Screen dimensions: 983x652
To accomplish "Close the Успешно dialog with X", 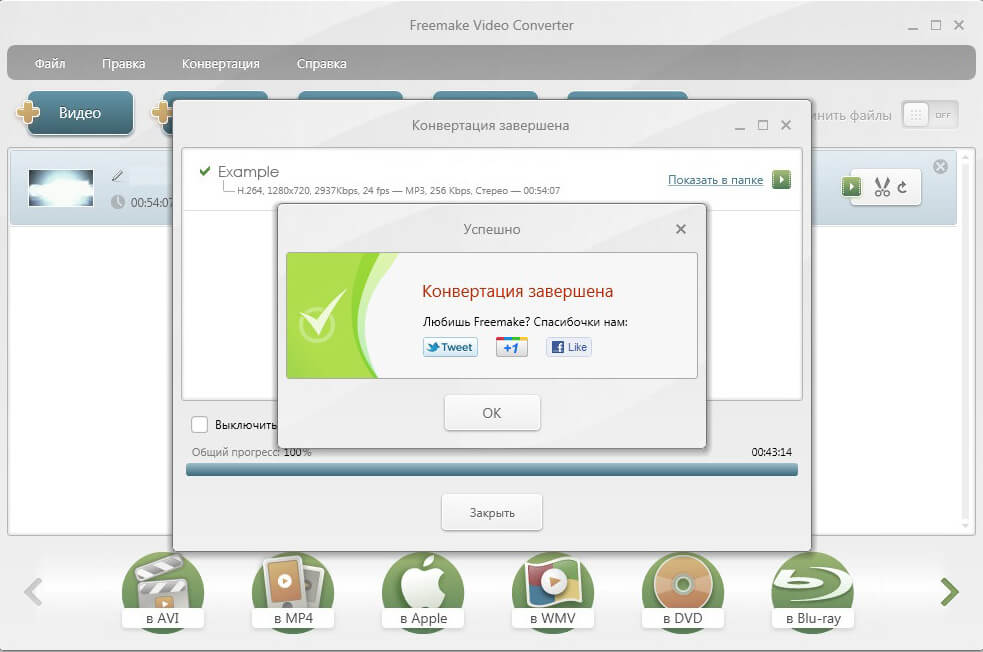I will 681,229.
